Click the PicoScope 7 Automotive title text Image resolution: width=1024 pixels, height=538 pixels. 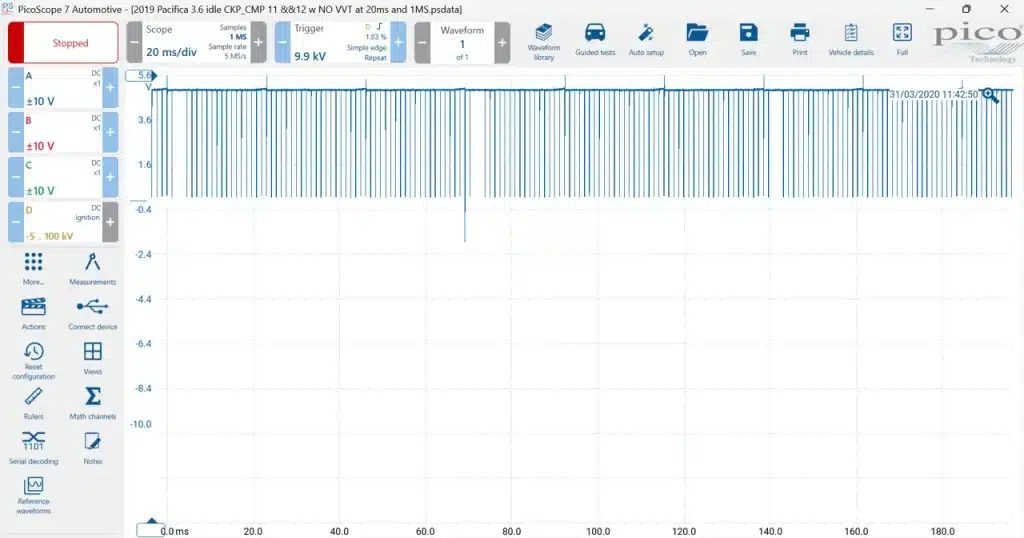coord(70,9)
